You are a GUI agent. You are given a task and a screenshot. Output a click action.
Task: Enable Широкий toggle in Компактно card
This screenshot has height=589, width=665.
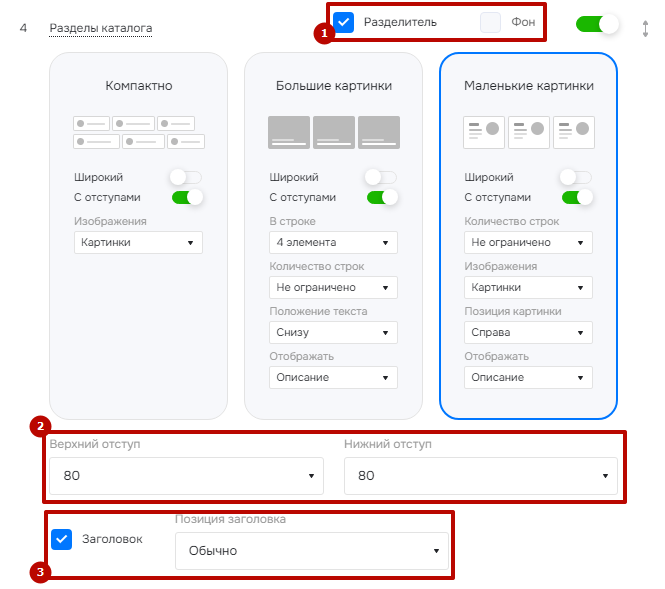coord(186,177)
